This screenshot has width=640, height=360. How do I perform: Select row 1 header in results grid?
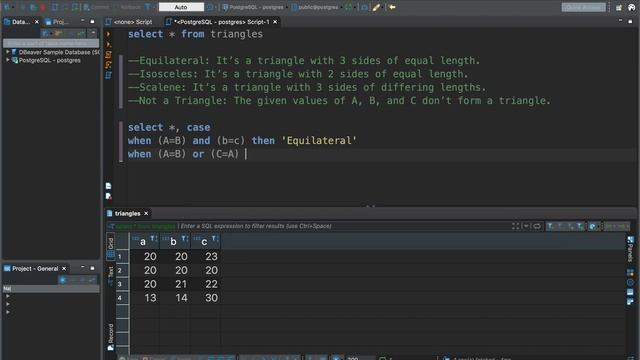[122, 256]
